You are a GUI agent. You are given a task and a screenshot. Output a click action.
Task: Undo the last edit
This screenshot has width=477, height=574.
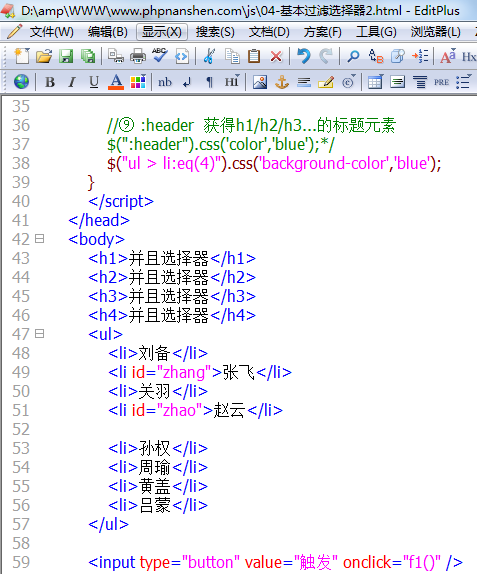point(303,56)
